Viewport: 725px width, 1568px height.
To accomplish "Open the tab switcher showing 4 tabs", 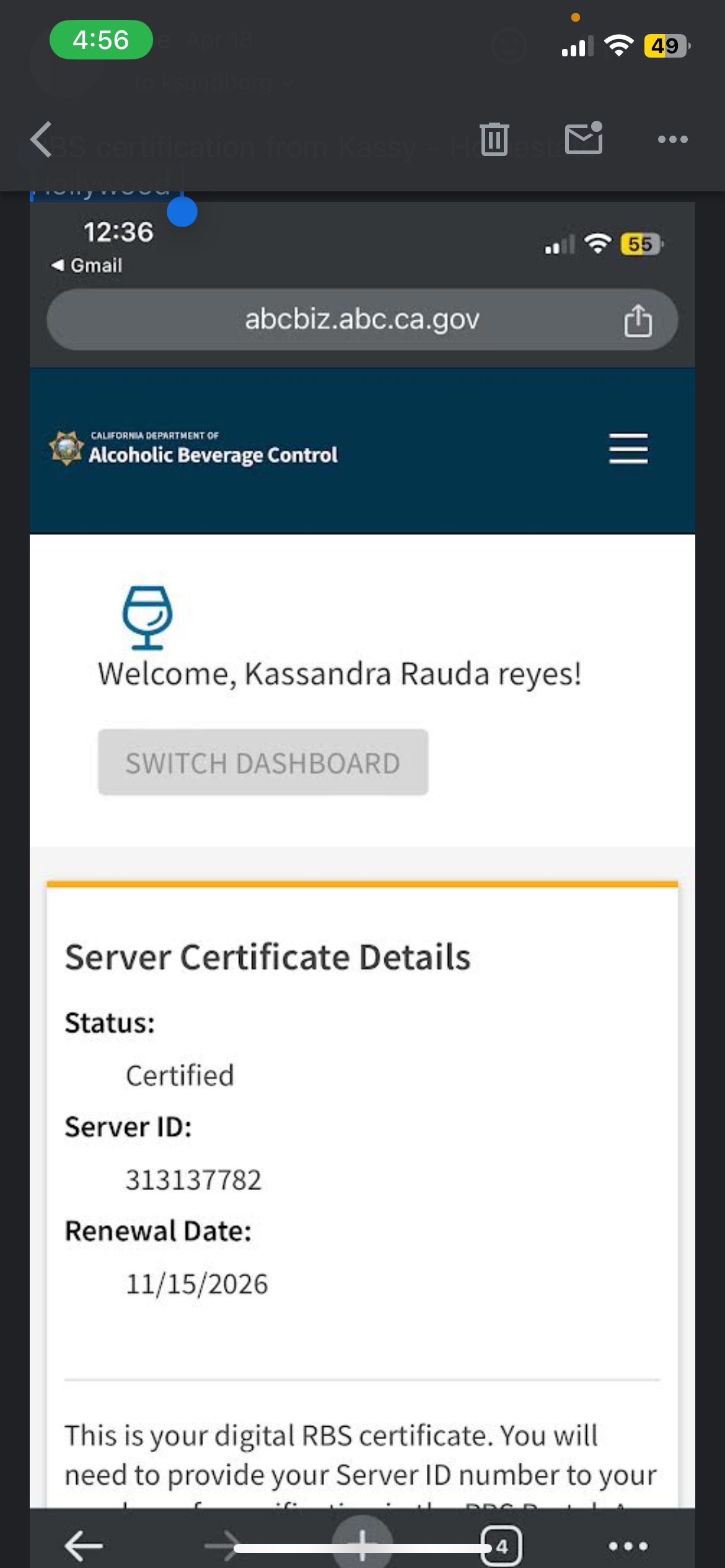I will click(502, 1546).
